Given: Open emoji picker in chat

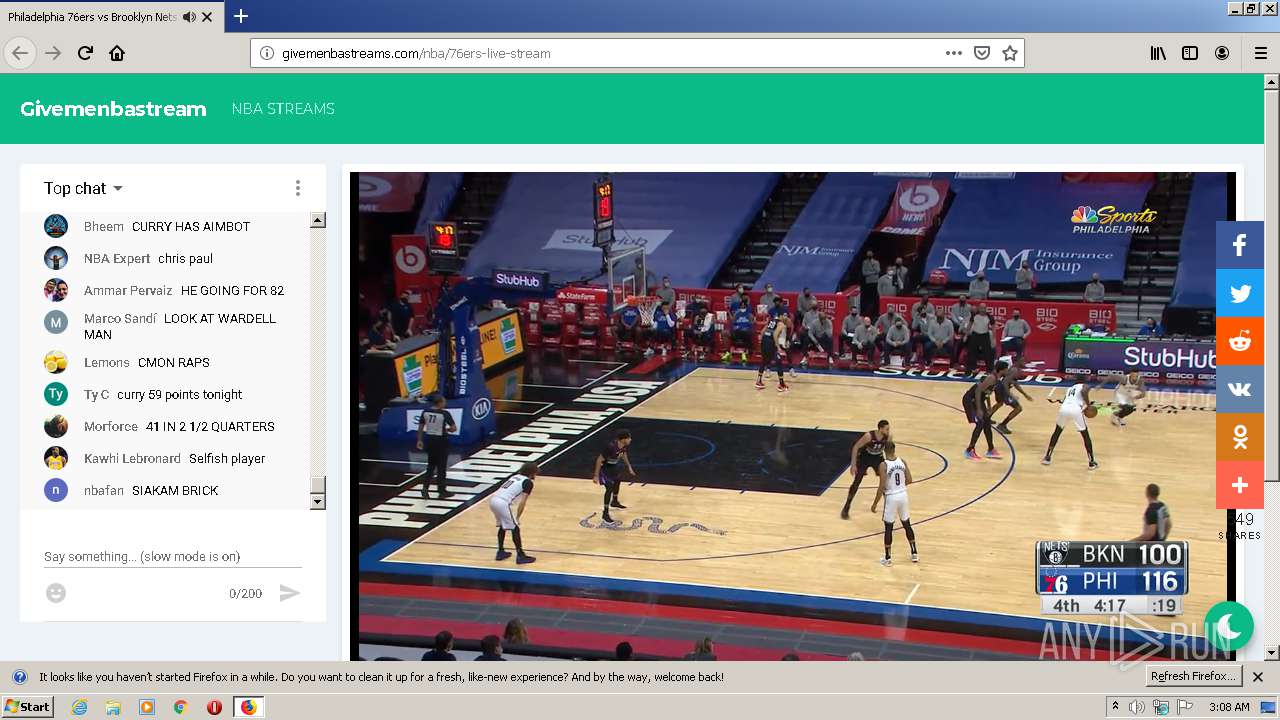Looking at the screenshot, I should [56, 593].
